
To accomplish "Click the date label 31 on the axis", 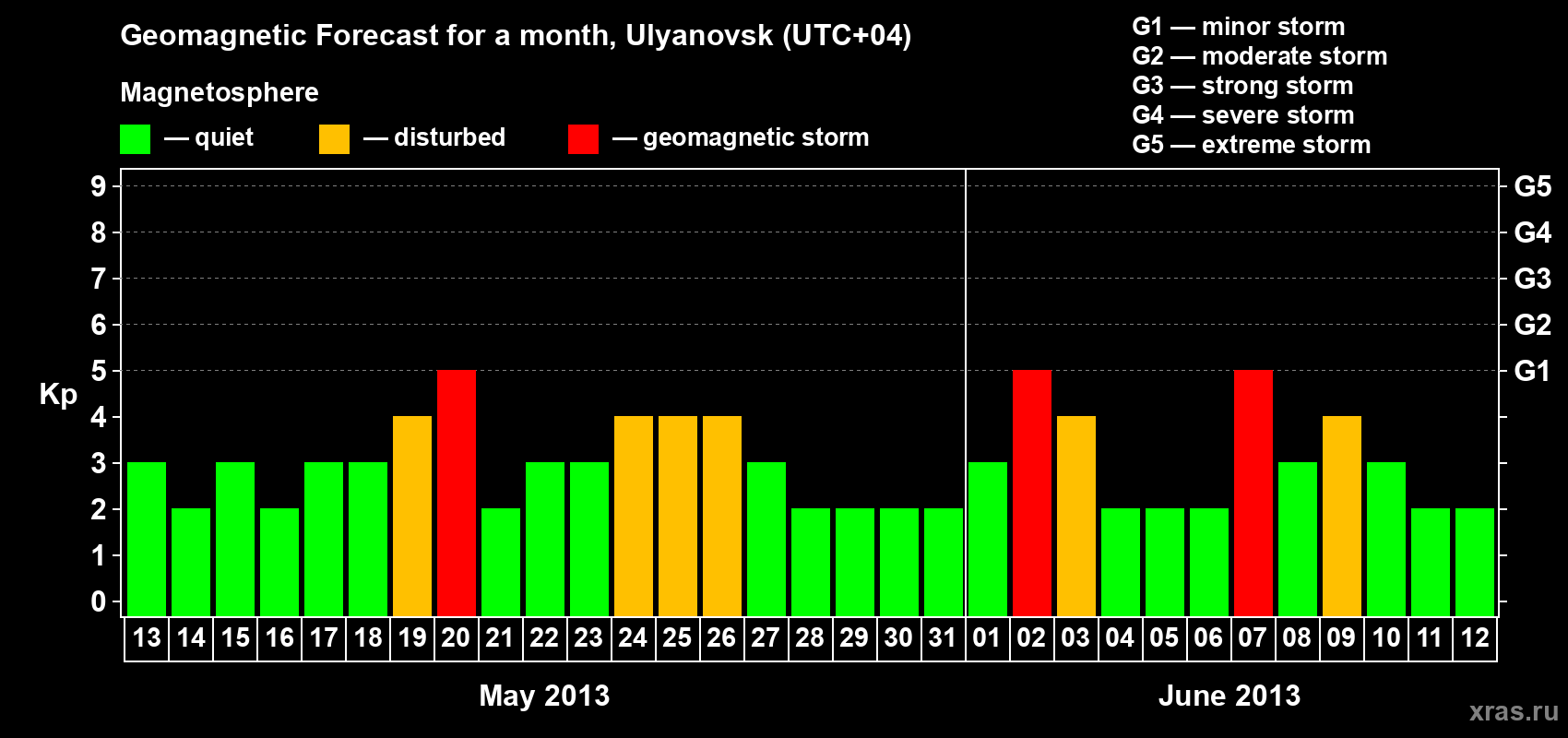I will coord(944,637).
